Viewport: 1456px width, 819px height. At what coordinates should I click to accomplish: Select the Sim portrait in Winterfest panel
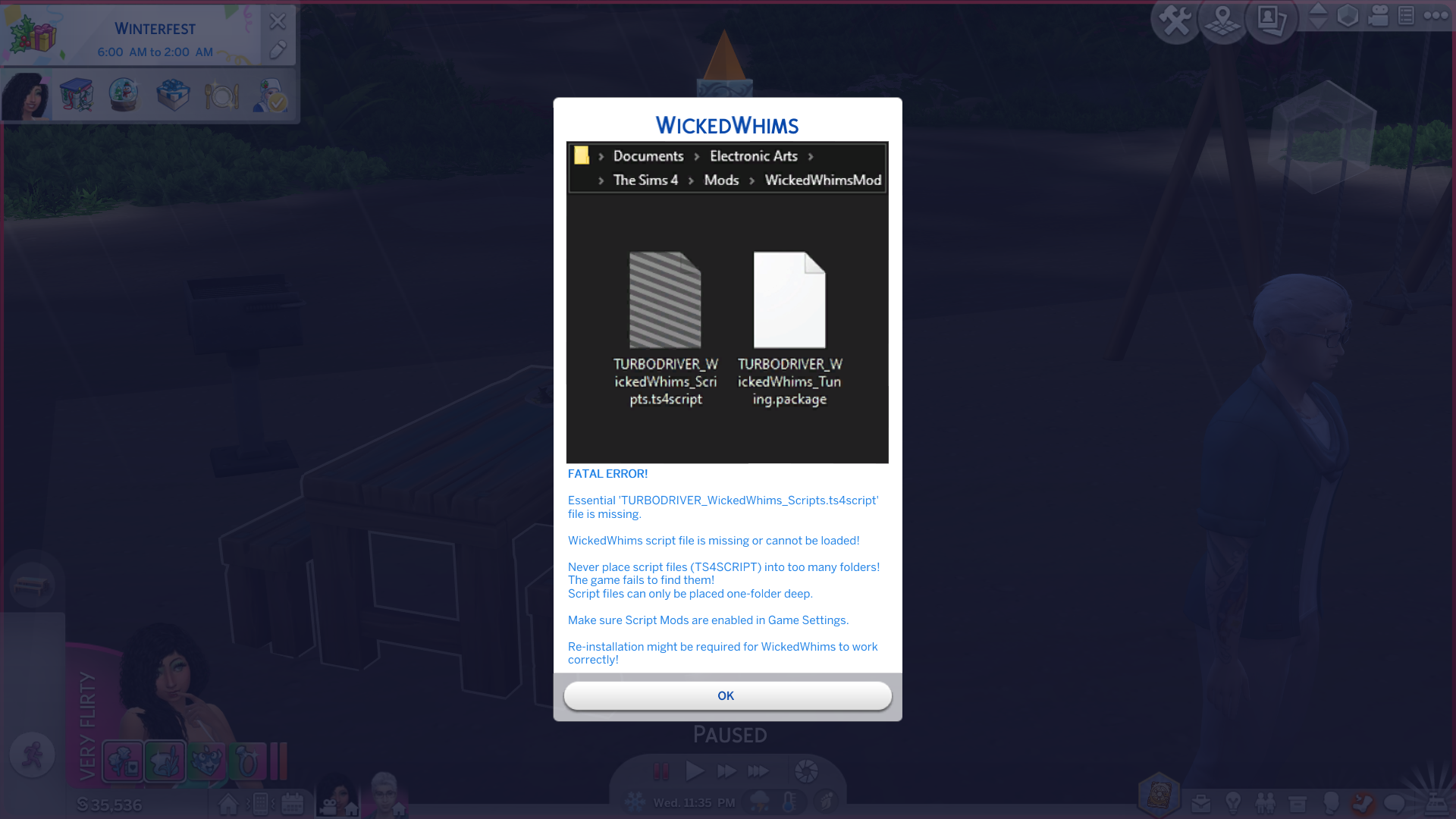tap(27, 96)
